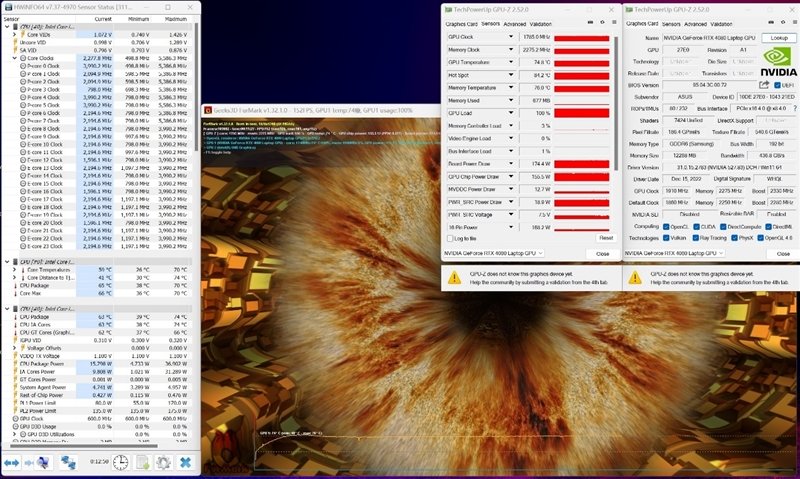
Task: Click HWiNFO expand view arrows icon
Action: [x=11, y=463]
